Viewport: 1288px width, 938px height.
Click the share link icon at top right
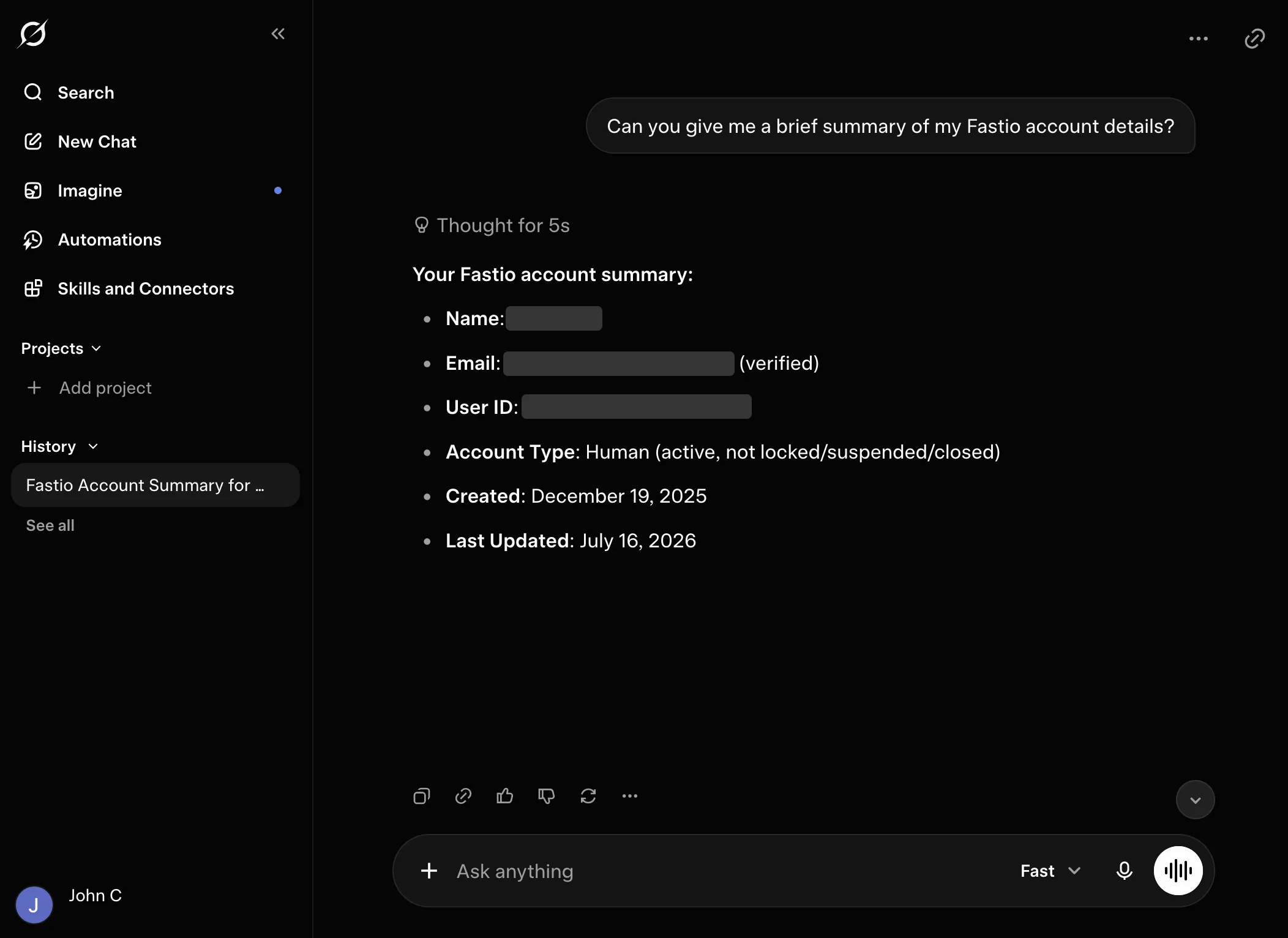click(1255, 38)
